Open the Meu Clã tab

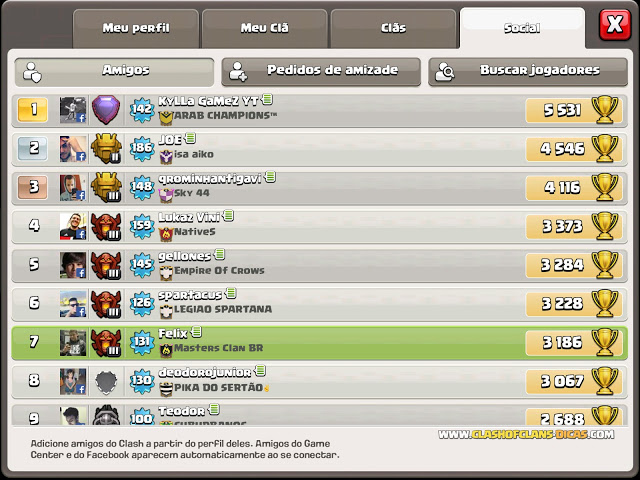pyautogui.click(x=264, y=28)
